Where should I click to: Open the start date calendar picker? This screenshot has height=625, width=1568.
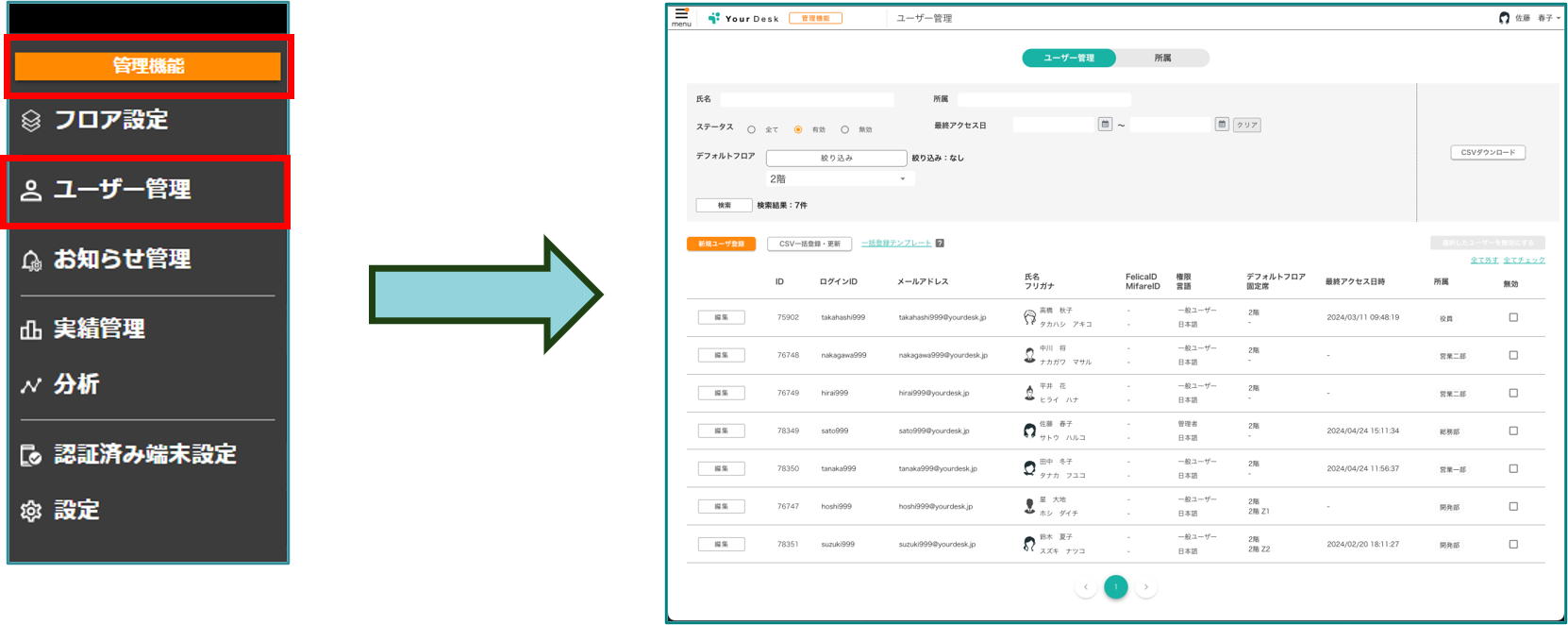1105,124
